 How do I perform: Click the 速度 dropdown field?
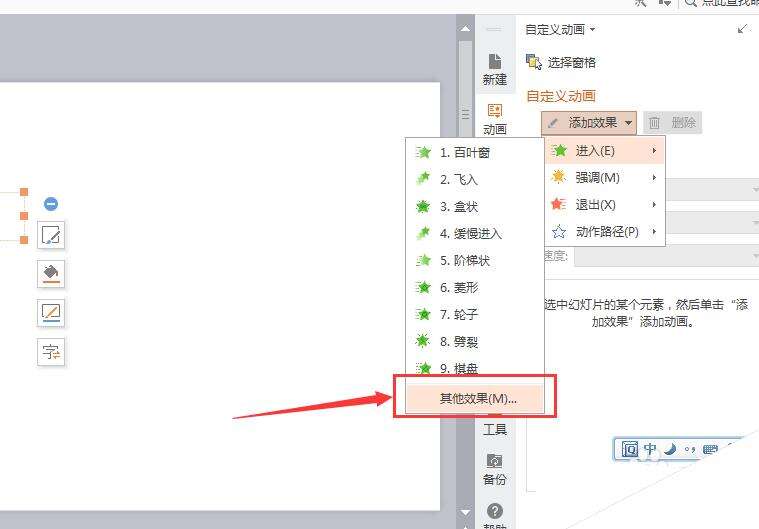pos(666,256)
